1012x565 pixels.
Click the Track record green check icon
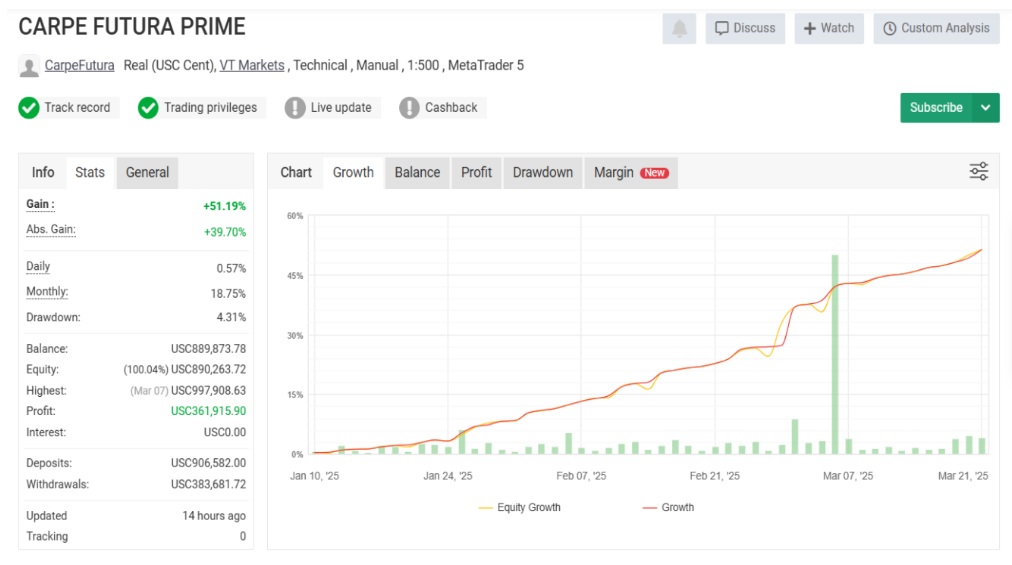pos(29,108)
